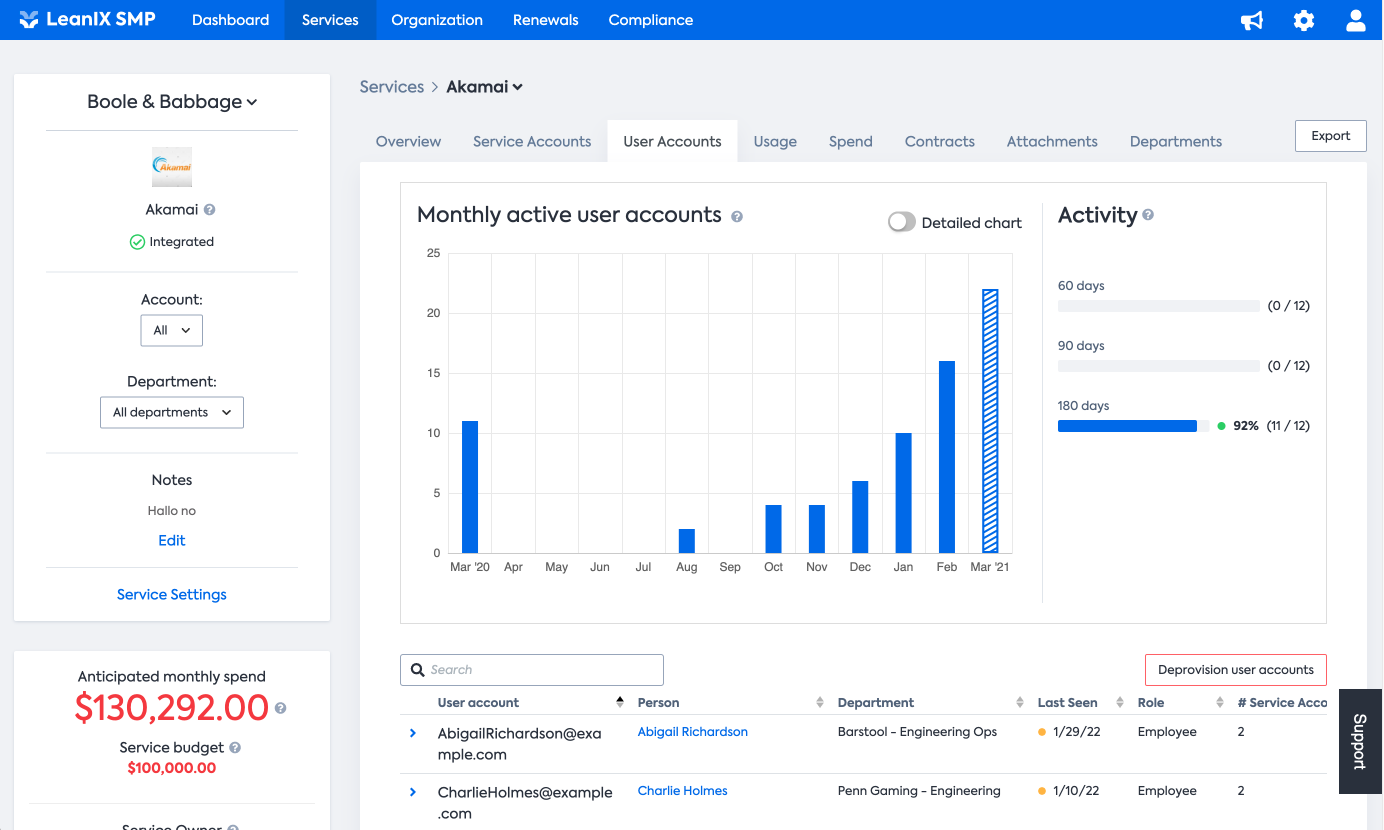
Task: Open Compliance in top navigation
Action: tap(651, 20)
